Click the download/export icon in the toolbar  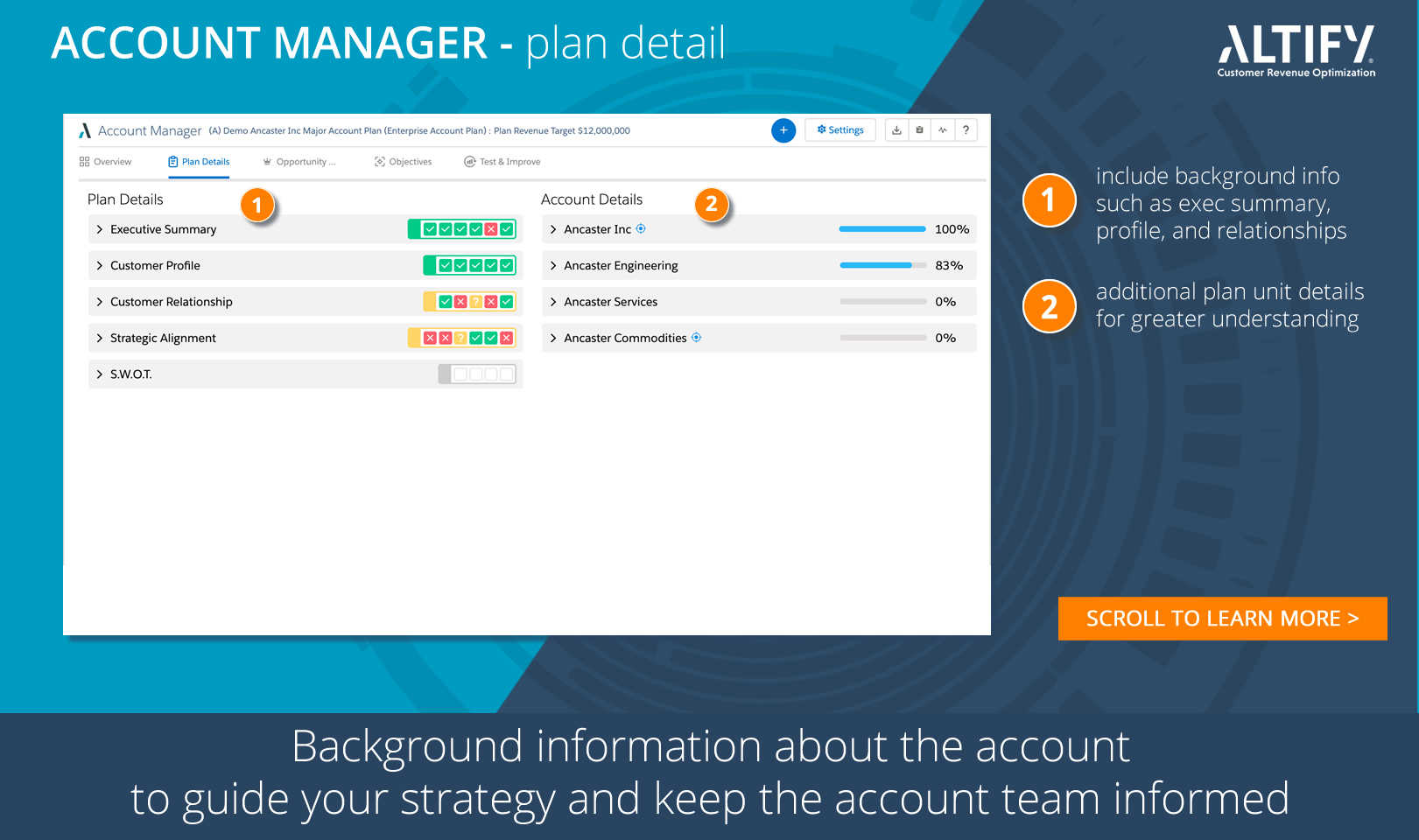(x=896, y=129)
